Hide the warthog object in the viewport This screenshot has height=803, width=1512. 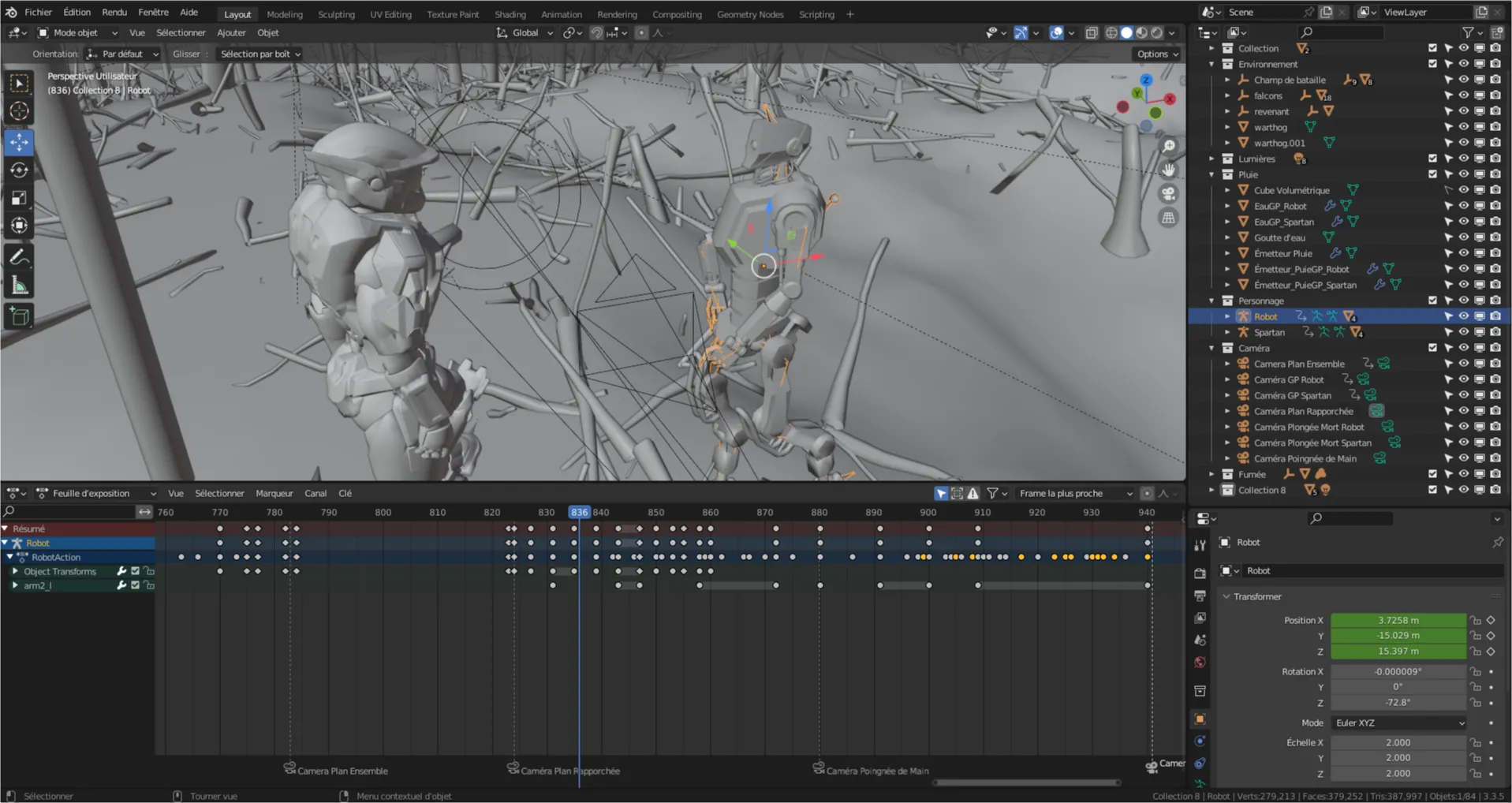(x=1463, y=127)
